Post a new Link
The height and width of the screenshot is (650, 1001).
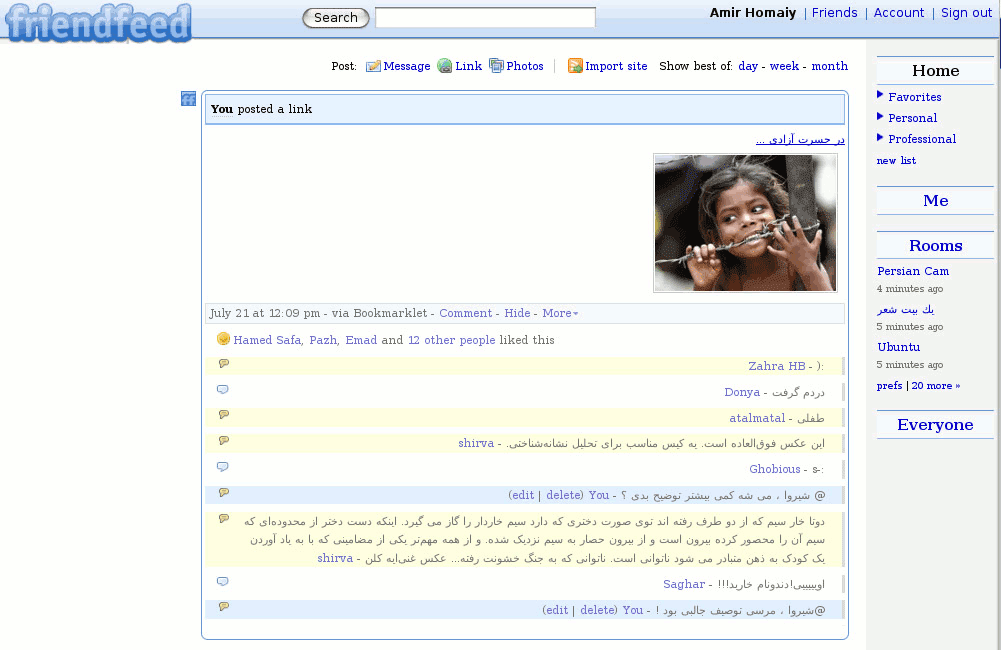[469, 66]
